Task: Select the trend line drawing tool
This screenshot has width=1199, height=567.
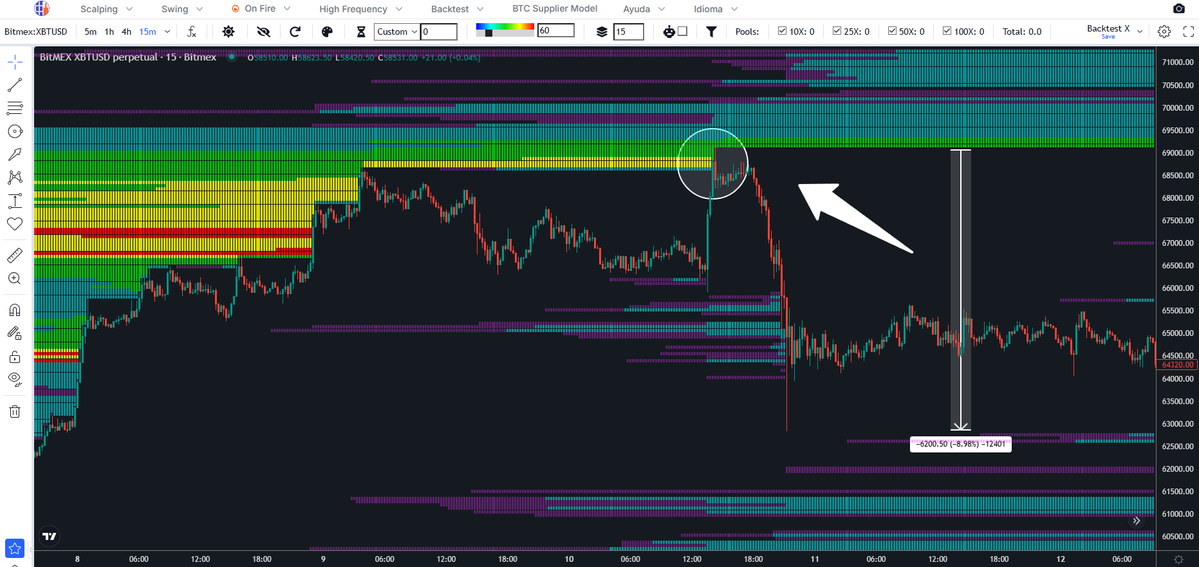Action: pos(15,85)
